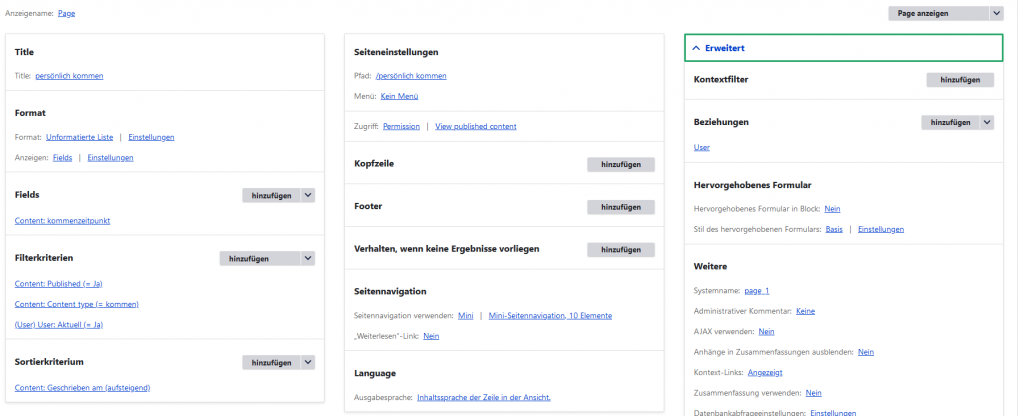
Task: Open the Content: kommenzeitpunkt field
Action: pos(61,221)
